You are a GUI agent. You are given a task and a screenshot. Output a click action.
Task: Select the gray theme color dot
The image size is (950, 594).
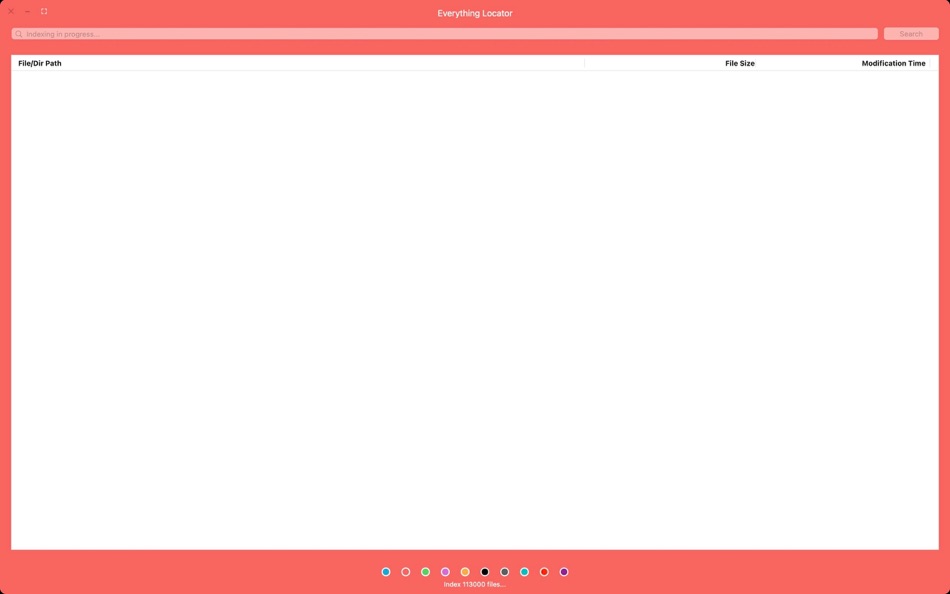tap(504, 571)
